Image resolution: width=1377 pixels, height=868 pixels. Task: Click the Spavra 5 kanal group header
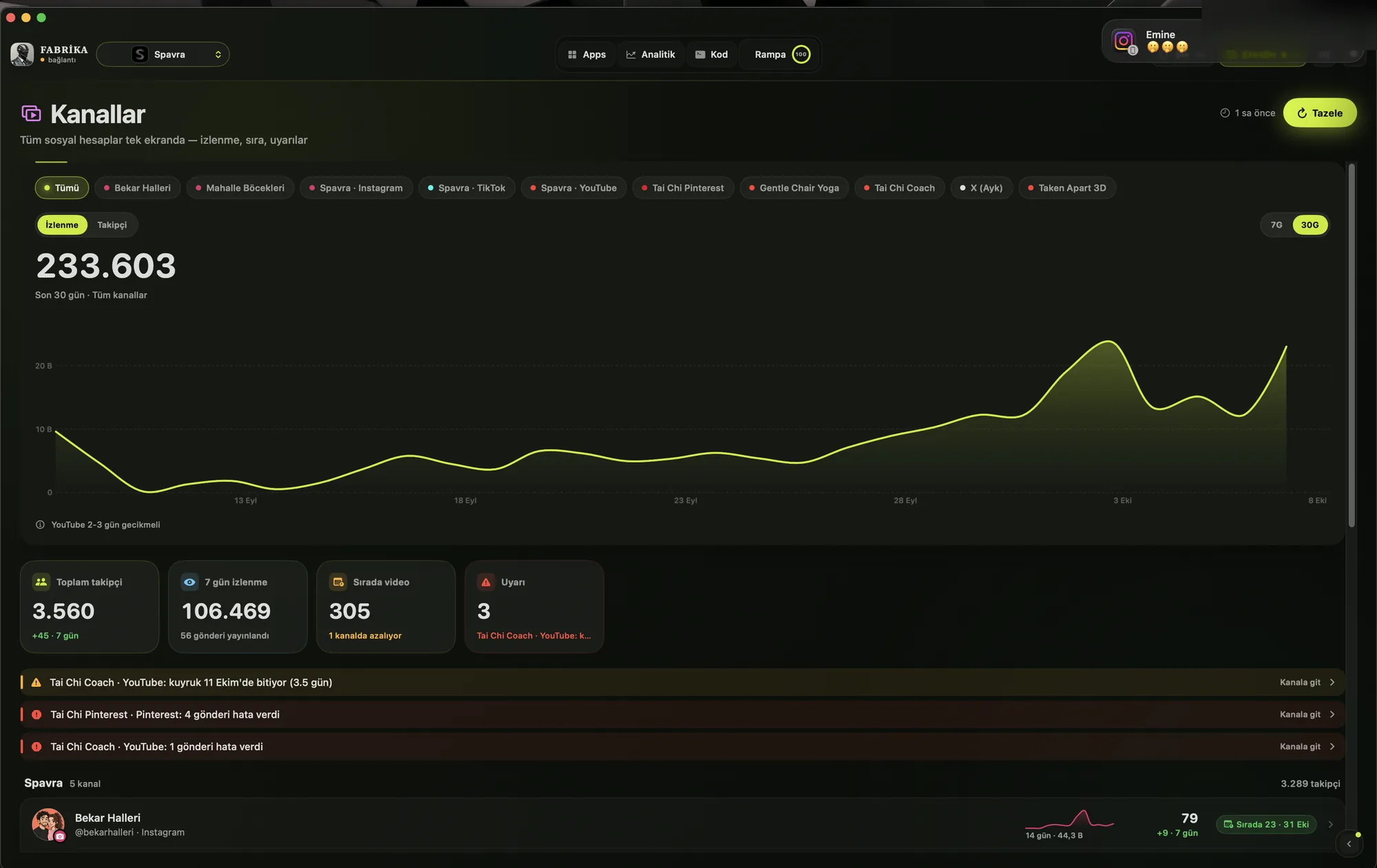click(x=63, y=783)
